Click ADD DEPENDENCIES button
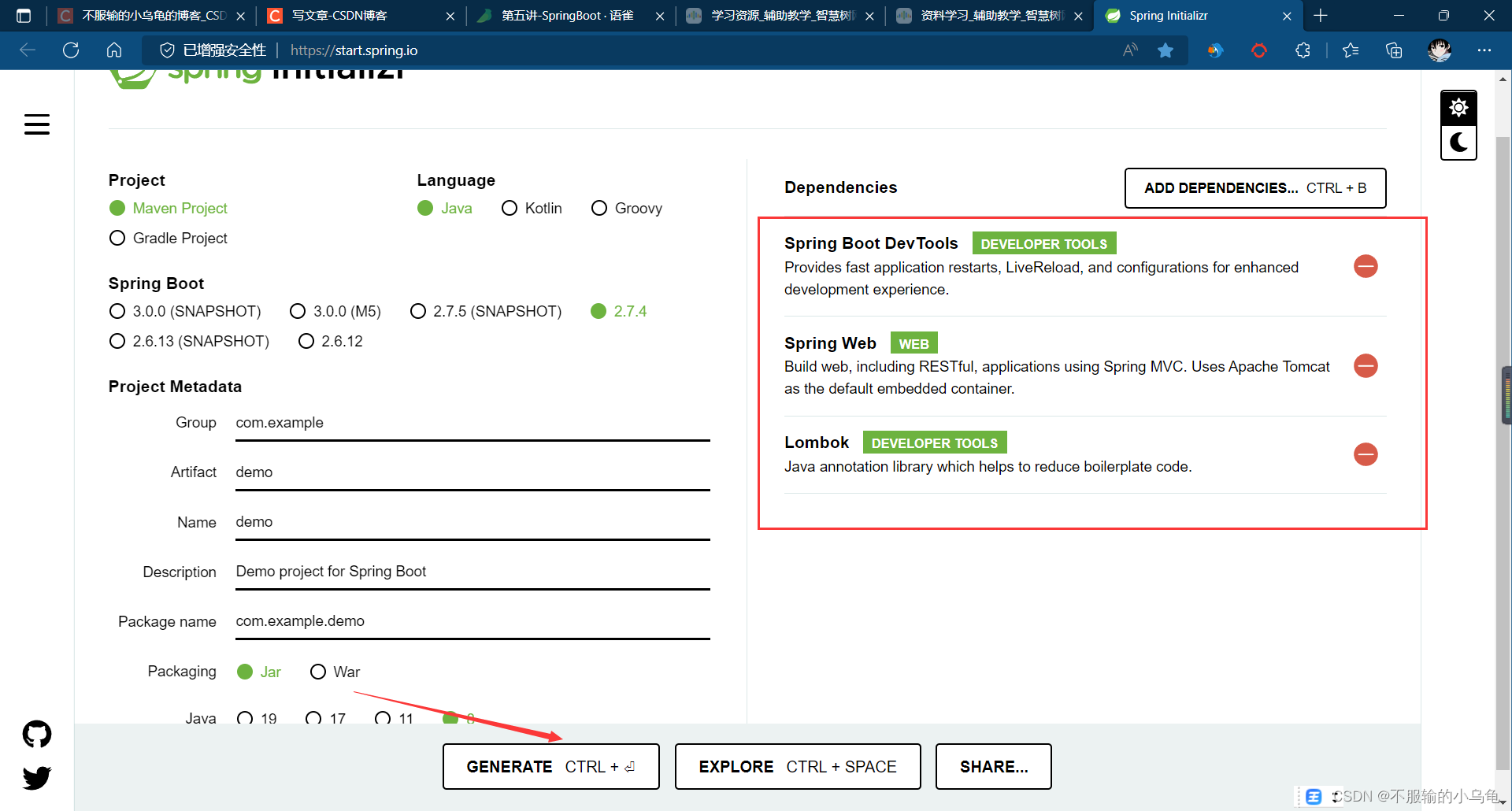Image resolution: width=1512 pixels, height=811 pixels. click(1255, 188)
